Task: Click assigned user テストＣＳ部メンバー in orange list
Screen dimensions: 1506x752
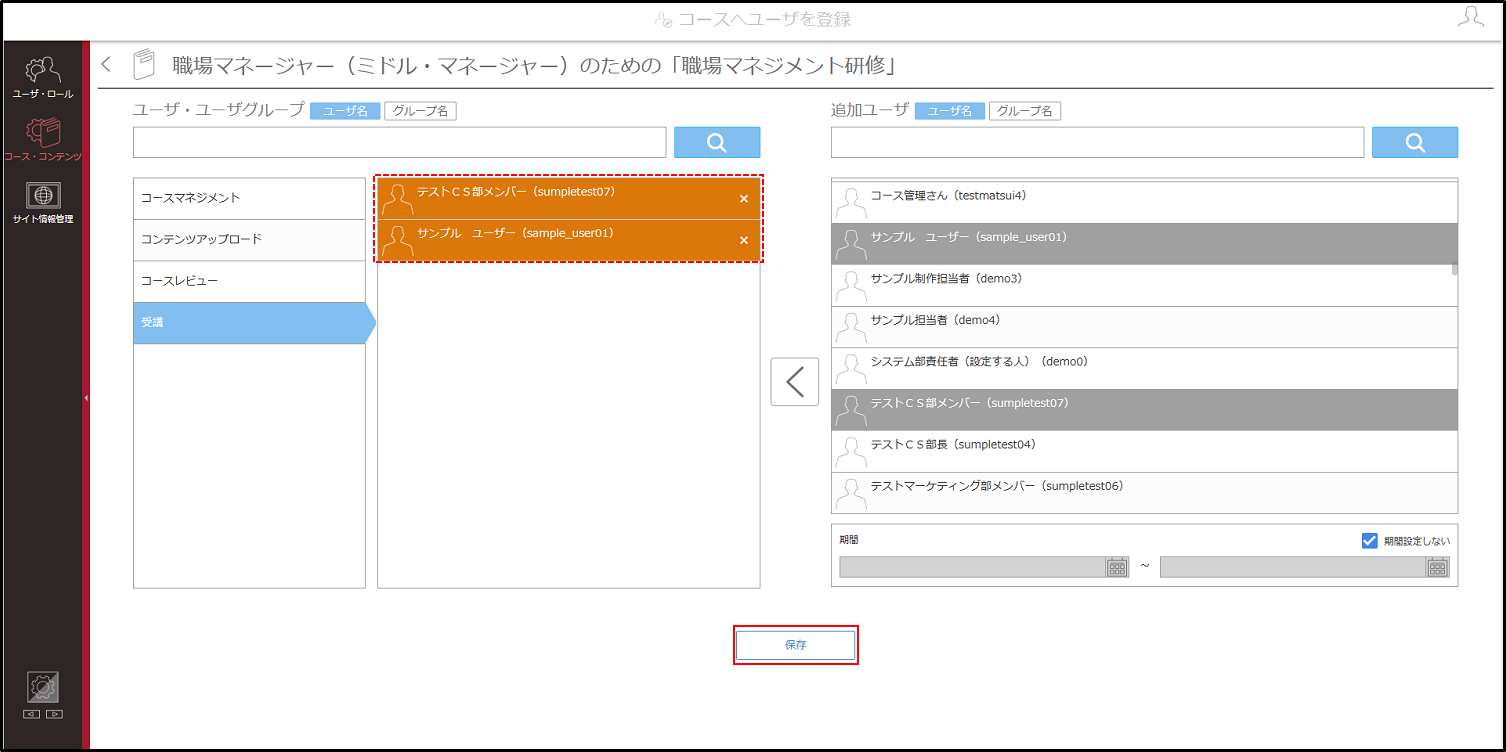Action: 569,199
